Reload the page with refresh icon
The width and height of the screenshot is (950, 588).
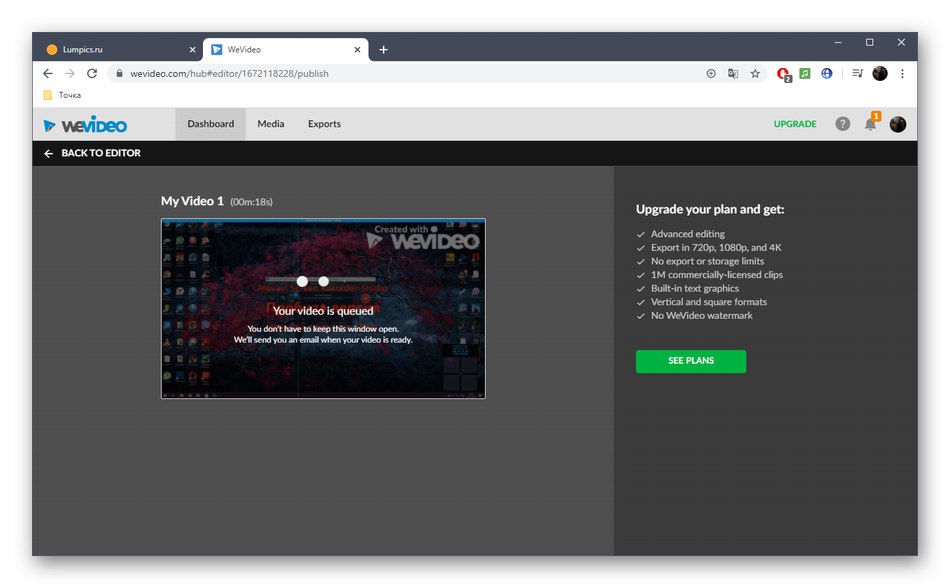[x=92, y=73]
